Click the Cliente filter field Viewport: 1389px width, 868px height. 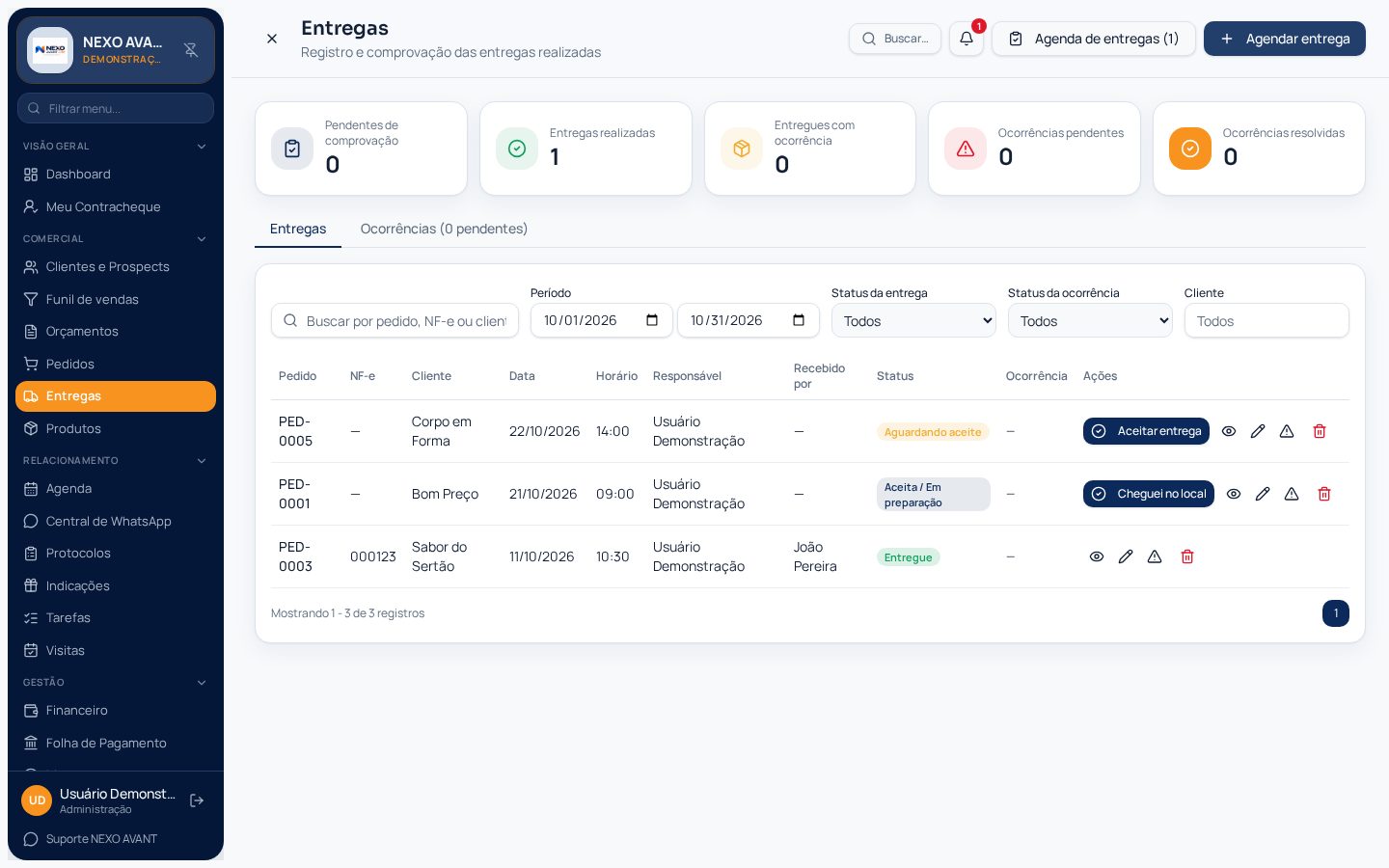coord(1266,320)
